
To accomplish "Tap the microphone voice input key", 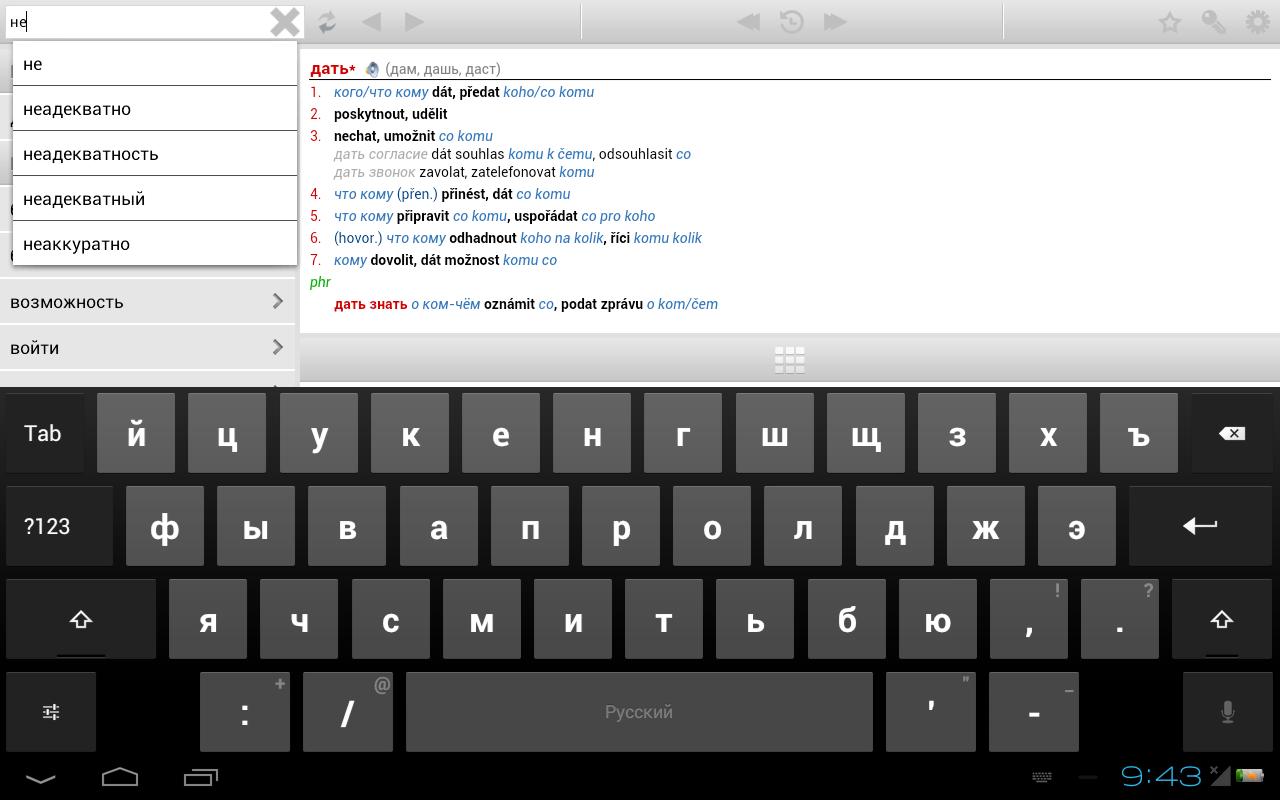I will click(1228, 712).
